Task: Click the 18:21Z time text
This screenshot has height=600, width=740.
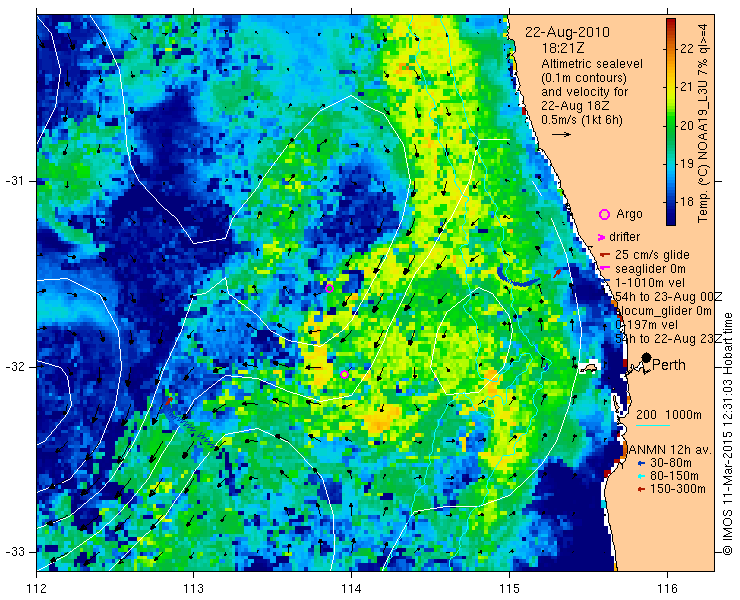Action: pos(563,48)
